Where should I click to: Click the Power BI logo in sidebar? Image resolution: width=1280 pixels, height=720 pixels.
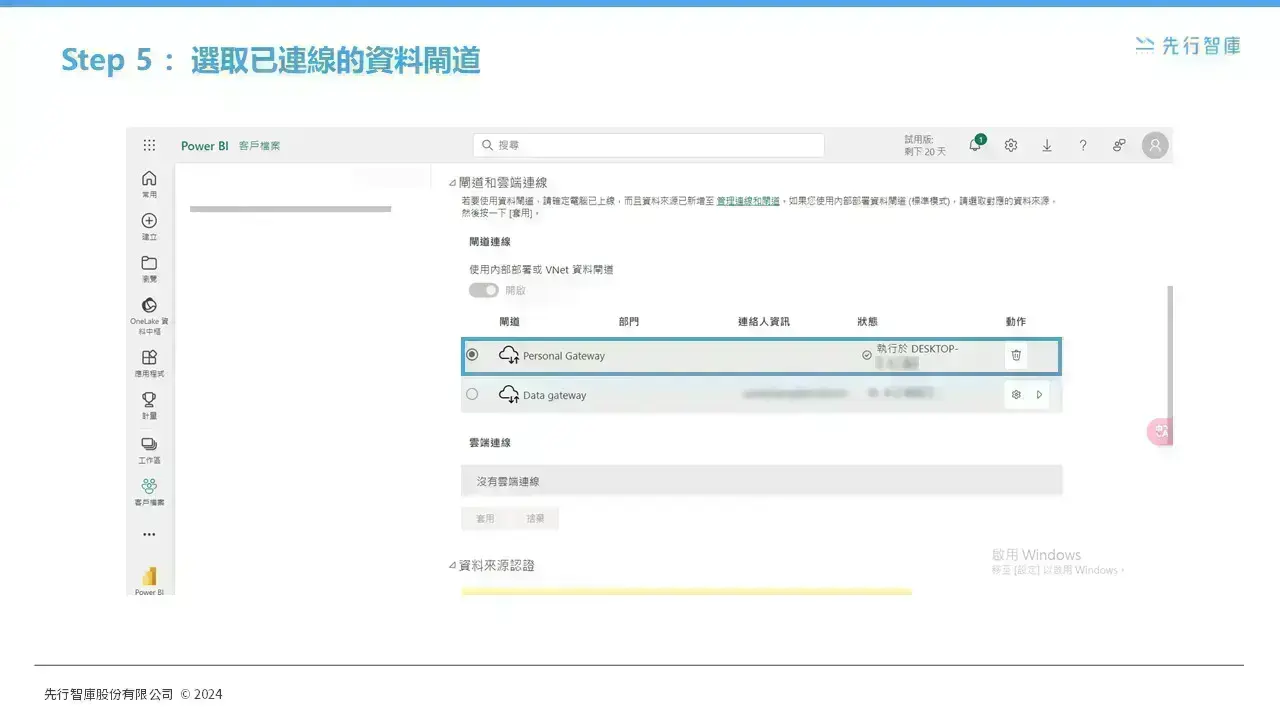coord(149,580)
